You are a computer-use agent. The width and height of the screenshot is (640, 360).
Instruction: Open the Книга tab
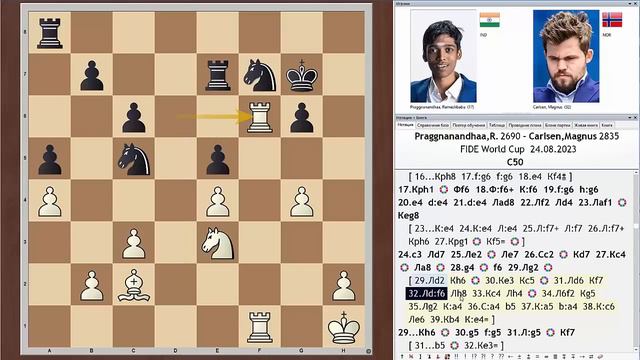click(607, 125)
